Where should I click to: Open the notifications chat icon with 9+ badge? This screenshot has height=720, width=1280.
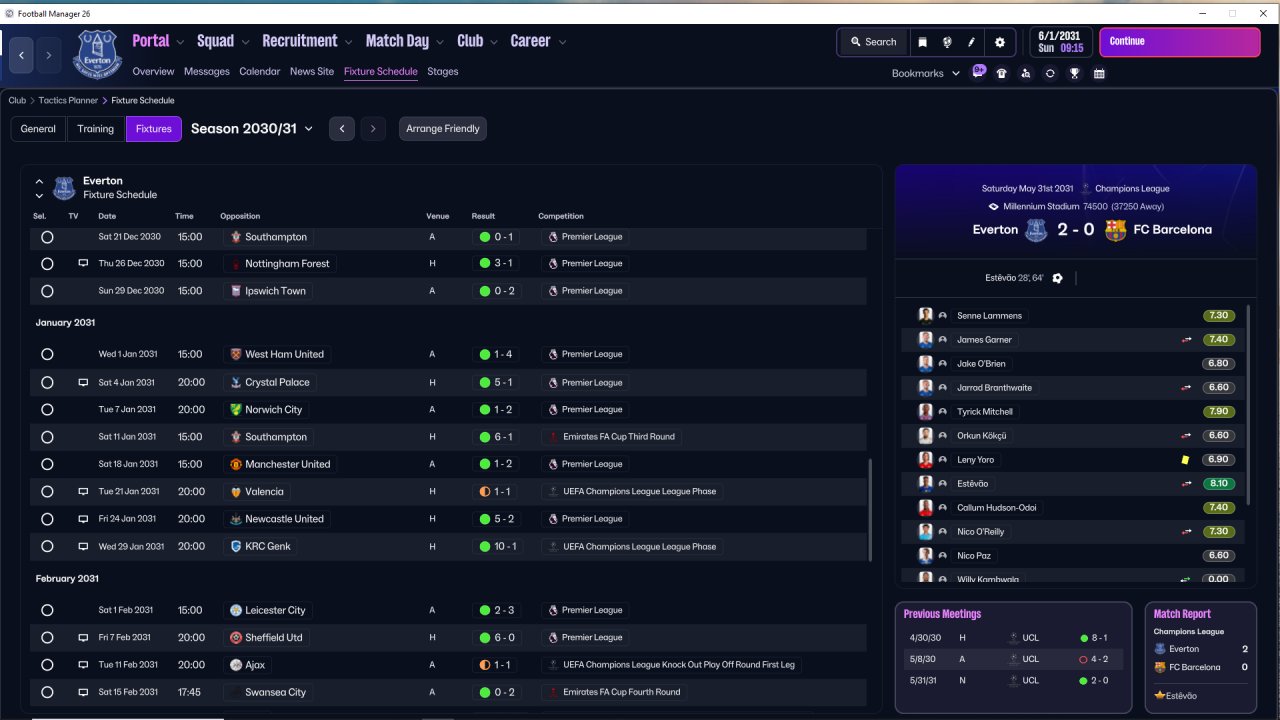click(979, 72)
